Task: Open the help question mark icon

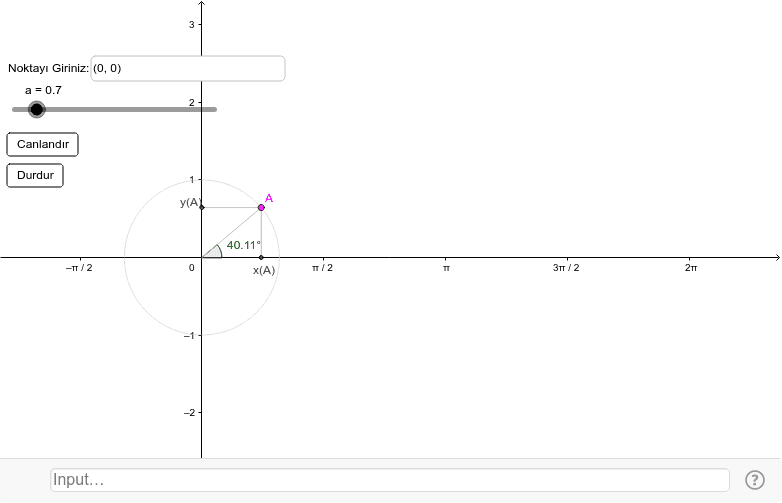Action: tap(755, 480)
